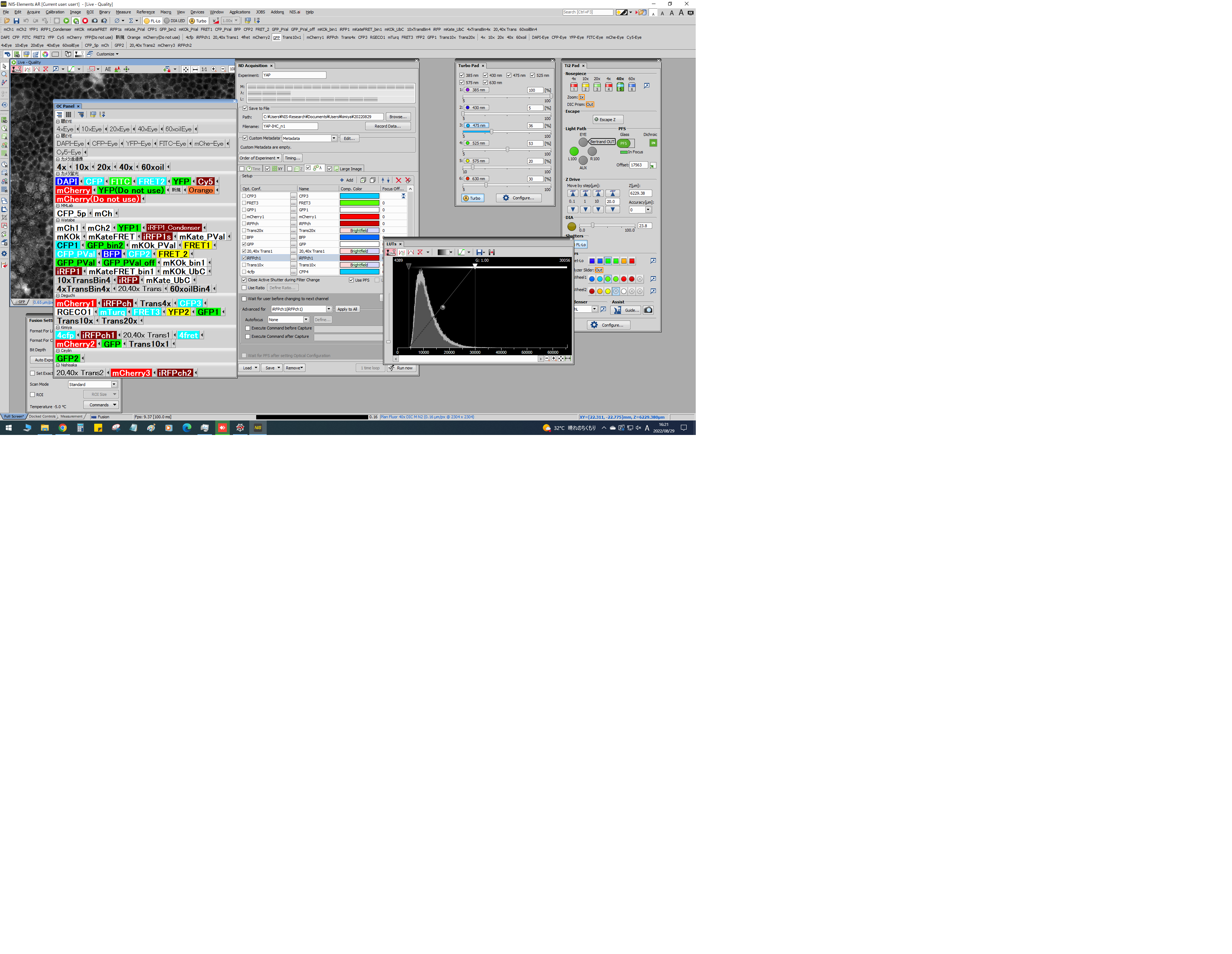
Task: Toggle the 385 nm checkbox in Turbo Pad
Action: [461, 75]
